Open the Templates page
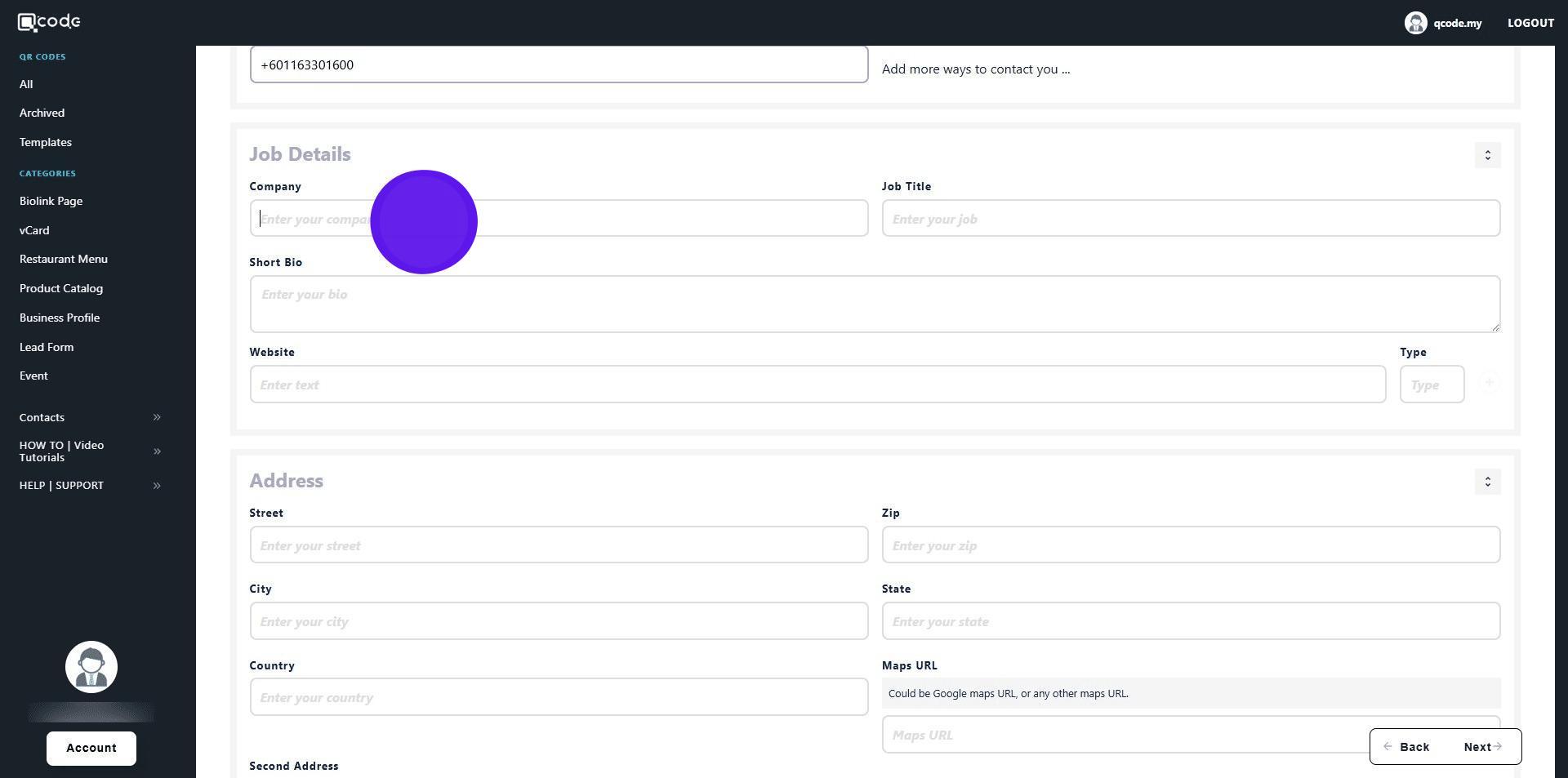 46,142
